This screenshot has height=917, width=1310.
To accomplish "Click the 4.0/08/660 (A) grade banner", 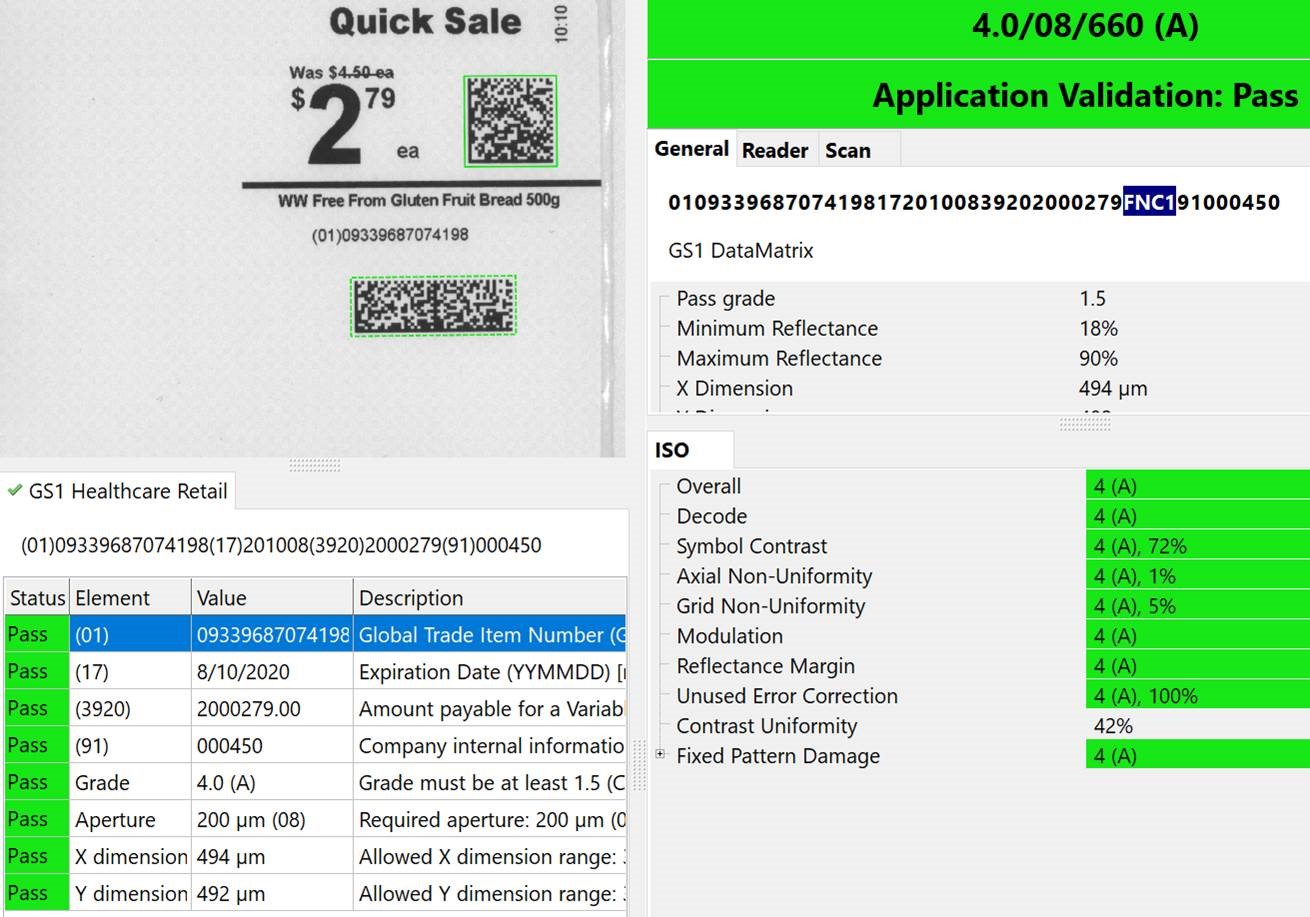I will click(x=979, y=28).
